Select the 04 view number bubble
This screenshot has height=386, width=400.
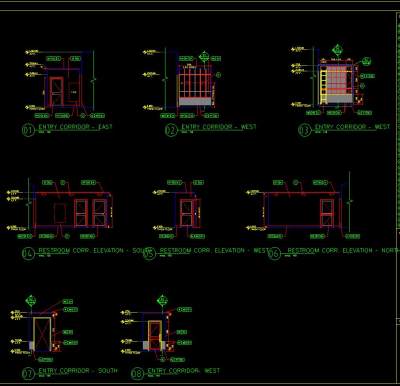[28, 254]
